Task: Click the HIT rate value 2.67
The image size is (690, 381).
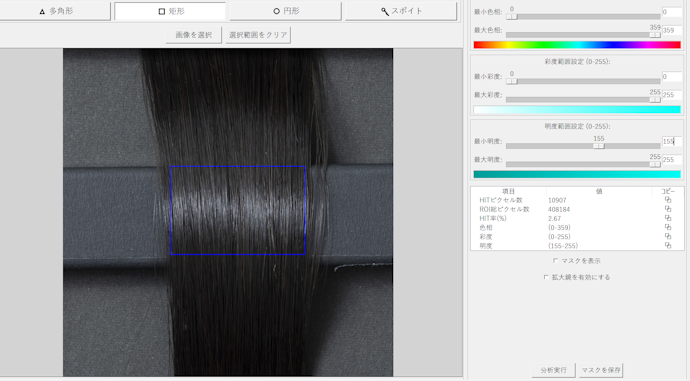Action: 554,219
